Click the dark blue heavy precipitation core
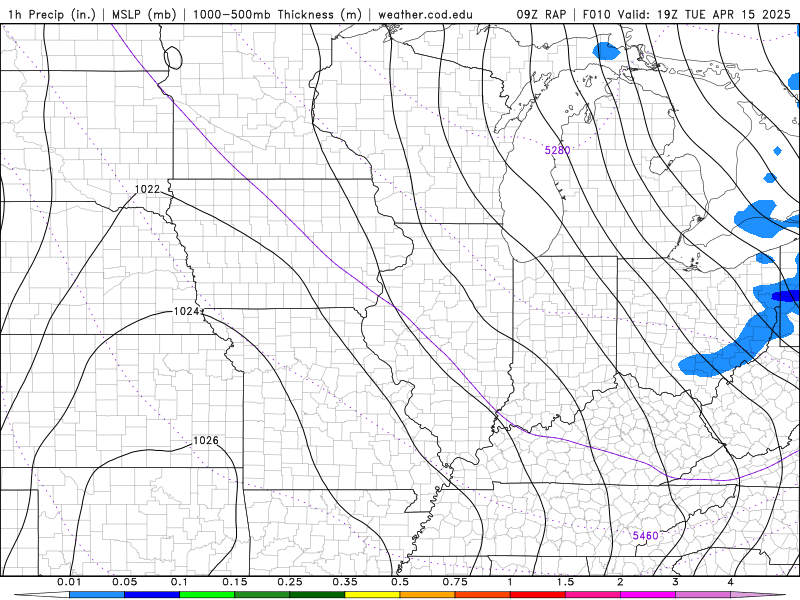This screenshot has height=600, width=800. (x=786, y=296)
